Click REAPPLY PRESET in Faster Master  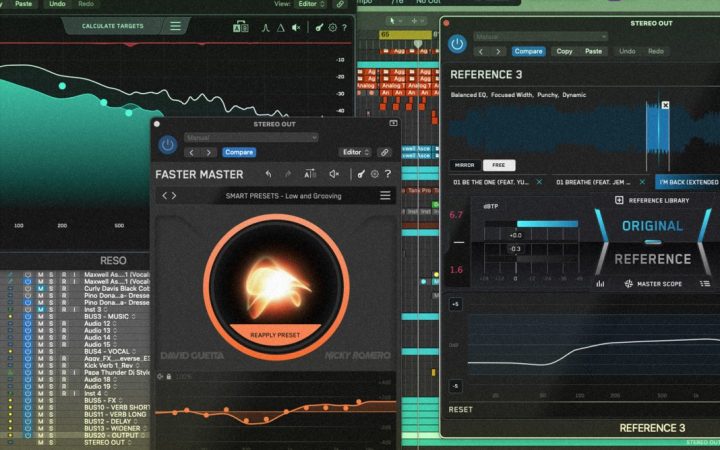click(x=275, y=335)
